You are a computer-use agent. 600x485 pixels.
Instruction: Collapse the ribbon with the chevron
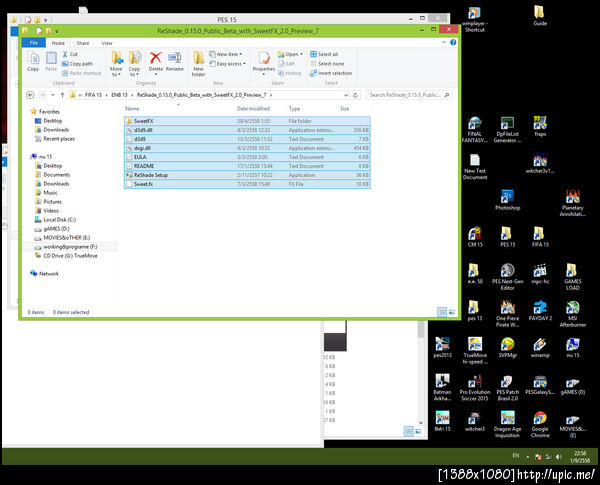point(443,42)
